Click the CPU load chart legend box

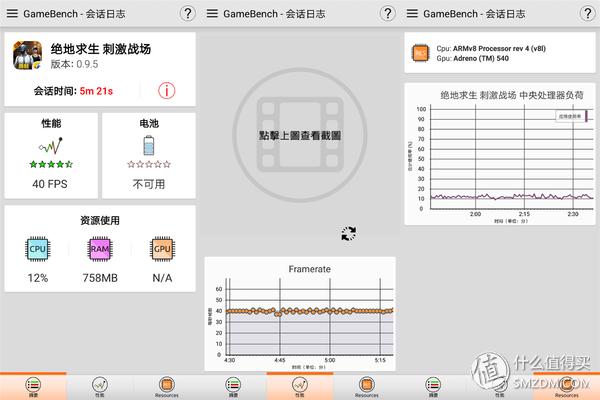[572, 116]
